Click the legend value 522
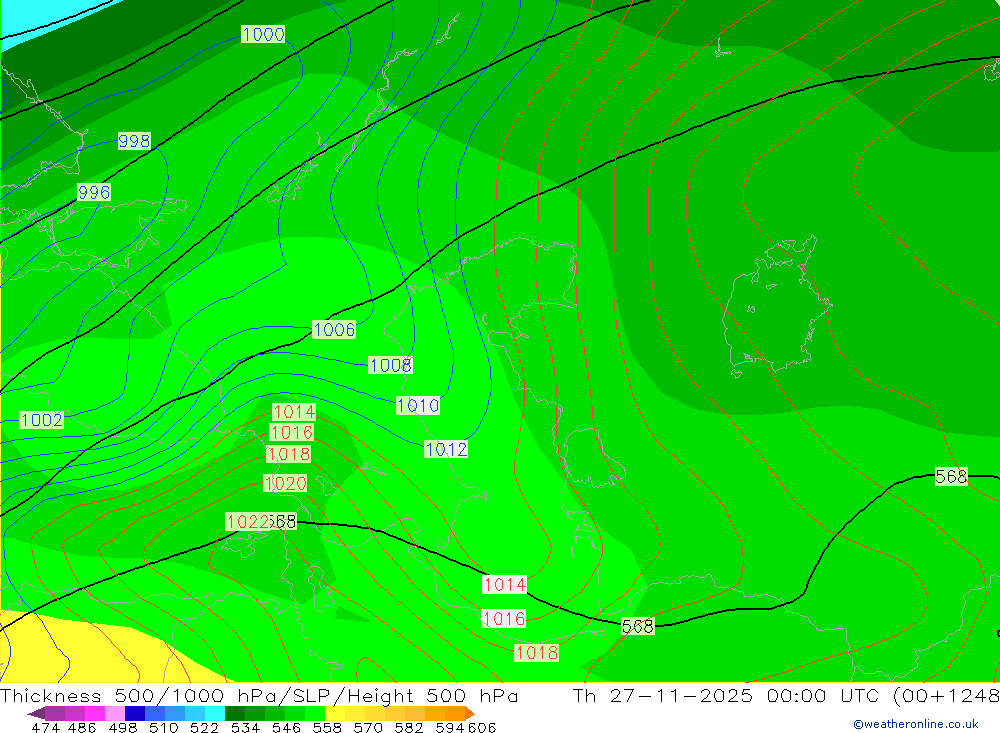Viewport: 1000px width, 733px height. [204, 727]
